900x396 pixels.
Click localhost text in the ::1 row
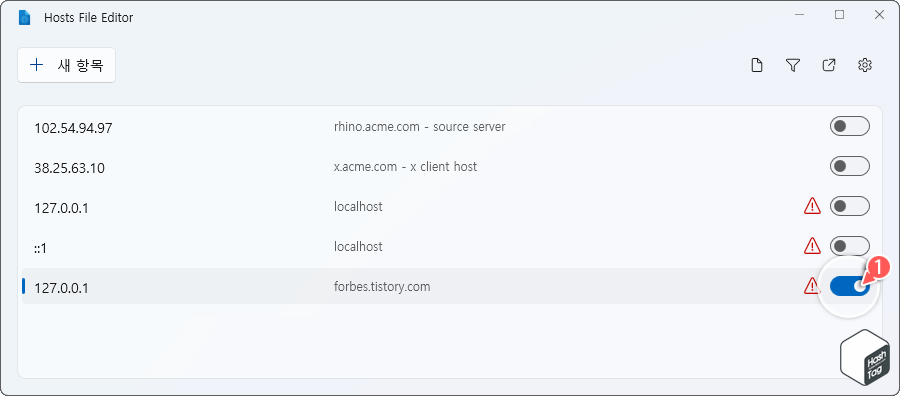[358, 246]
